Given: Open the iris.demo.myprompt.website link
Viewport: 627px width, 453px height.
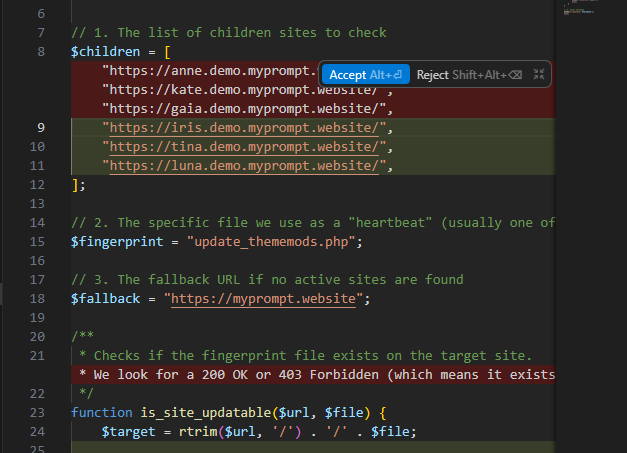Looking at the screenshot, I should click(244, 128).
